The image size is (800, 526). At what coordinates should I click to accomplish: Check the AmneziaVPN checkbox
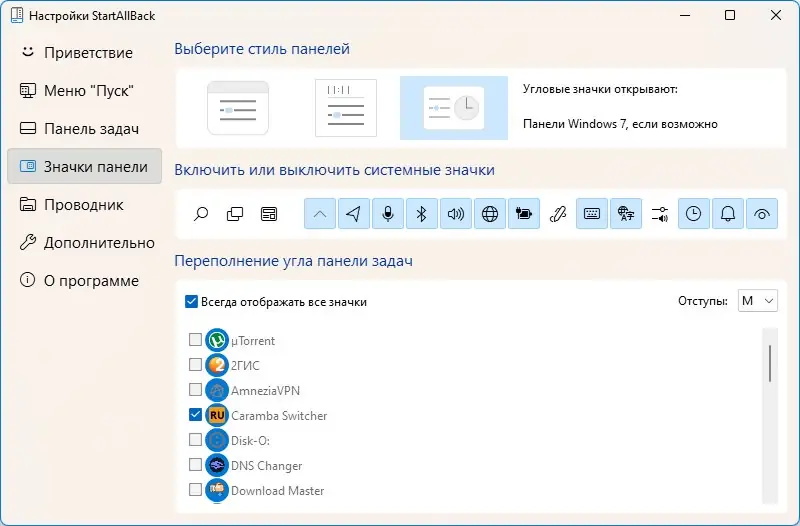(x=195, y=389)
